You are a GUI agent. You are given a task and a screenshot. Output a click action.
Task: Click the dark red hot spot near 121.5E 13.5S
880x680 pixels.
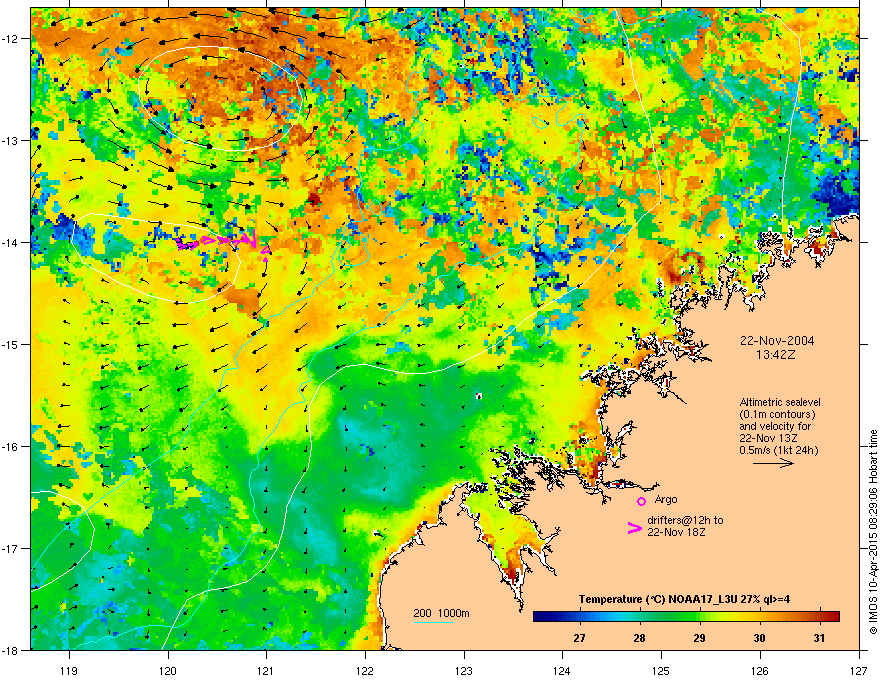pyautogui.click(x=313, y=197)
